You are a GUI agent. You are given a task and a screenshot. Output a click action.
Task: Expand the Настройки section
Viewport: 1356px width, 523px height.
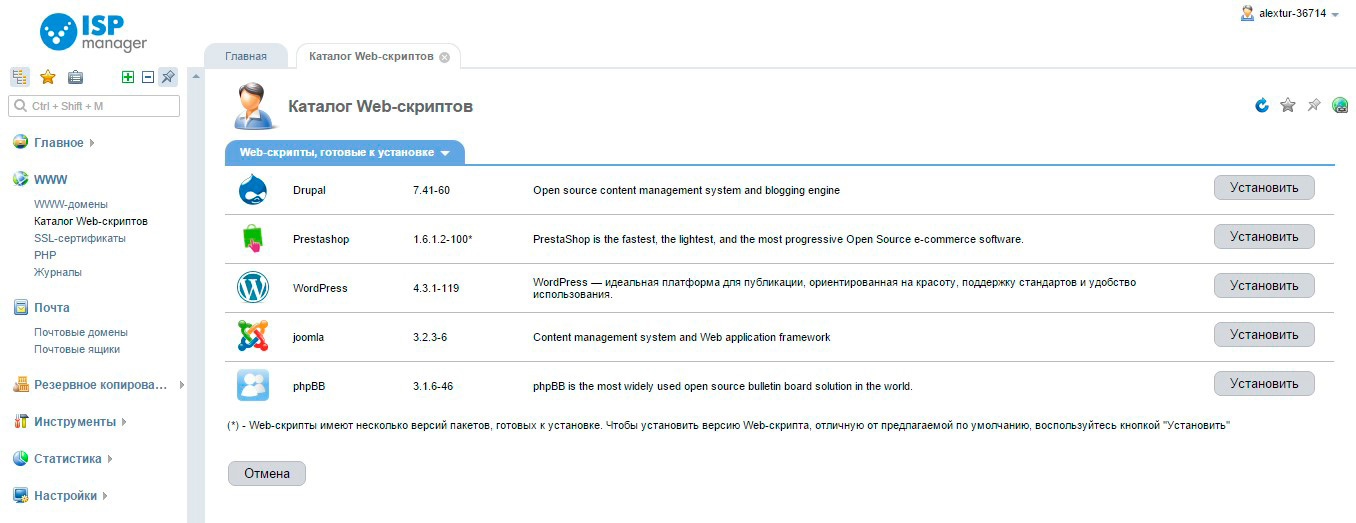click(x=66, y=496)
